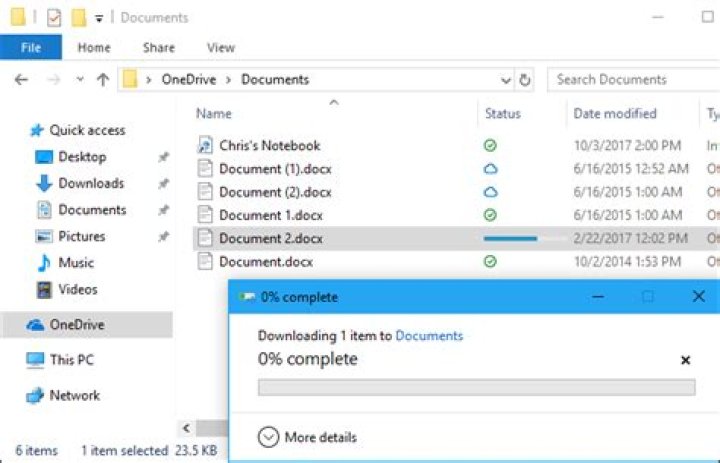The height and width of the screenshot is (463, 720).
Task: Click the pin icon next to Downloads
Action: [x=163, y=184]
